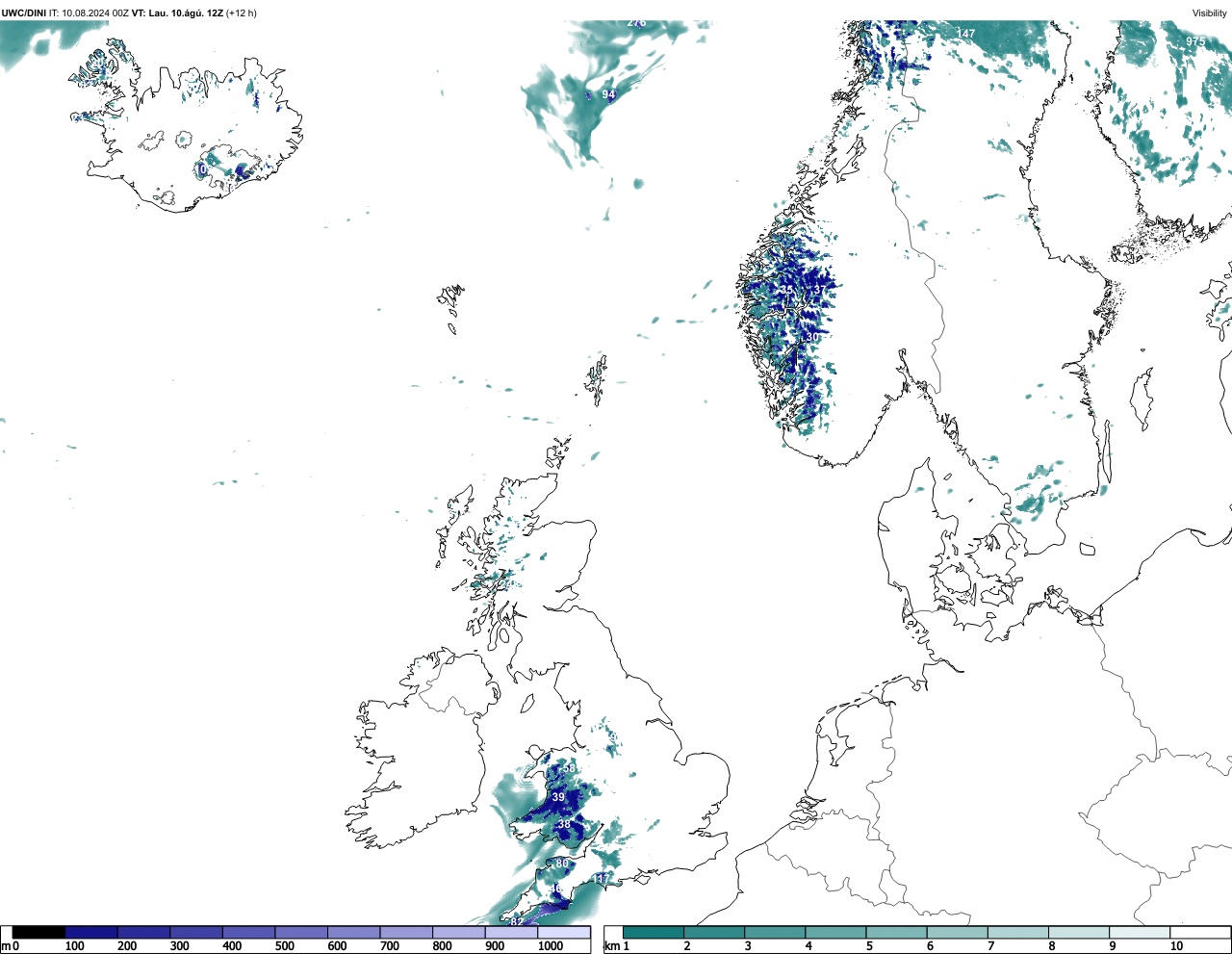Click the 'Visibility' title at top right

1210,13
